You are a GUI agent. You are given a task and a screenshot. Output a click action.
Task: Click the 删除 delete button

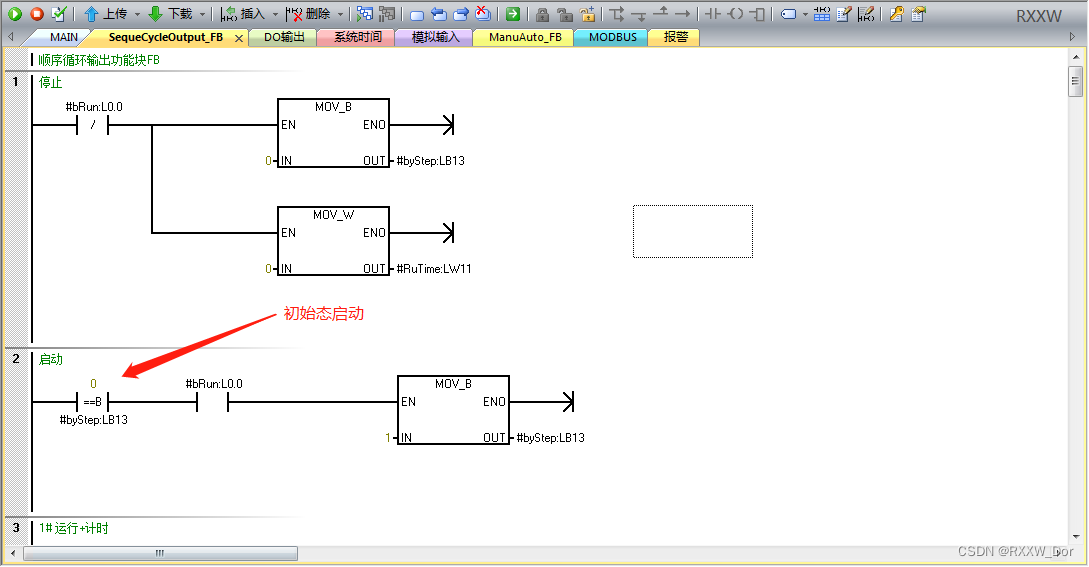coord(308,13)
